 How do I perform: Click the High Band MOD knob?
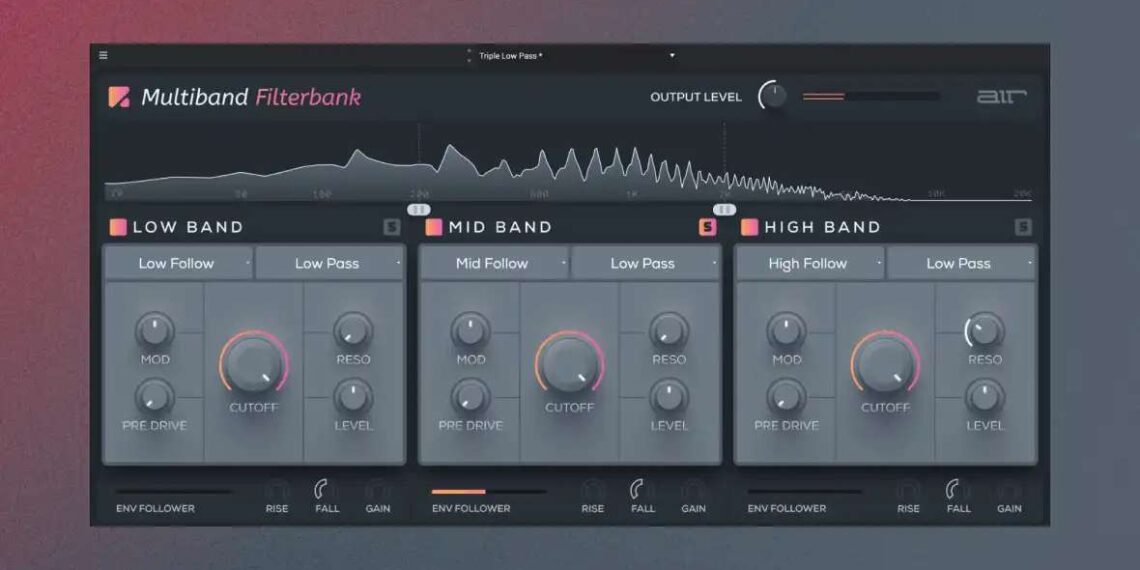[786, 331]
